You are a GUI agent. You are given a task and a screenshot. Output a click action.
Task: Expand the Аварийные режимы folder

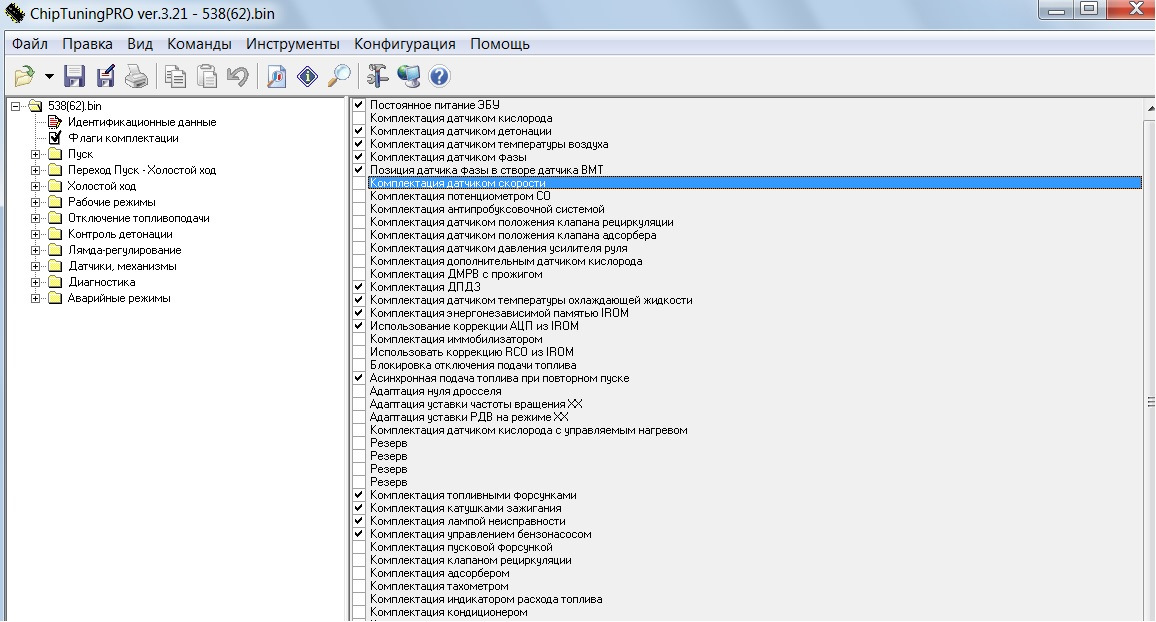[x=35, y=298]
